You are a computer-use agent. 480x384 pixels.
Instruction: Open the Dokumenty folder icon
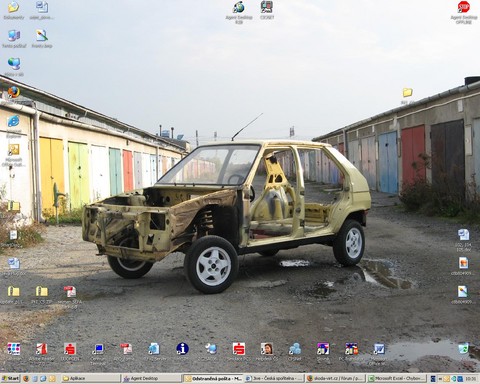(x=14, y=7)
